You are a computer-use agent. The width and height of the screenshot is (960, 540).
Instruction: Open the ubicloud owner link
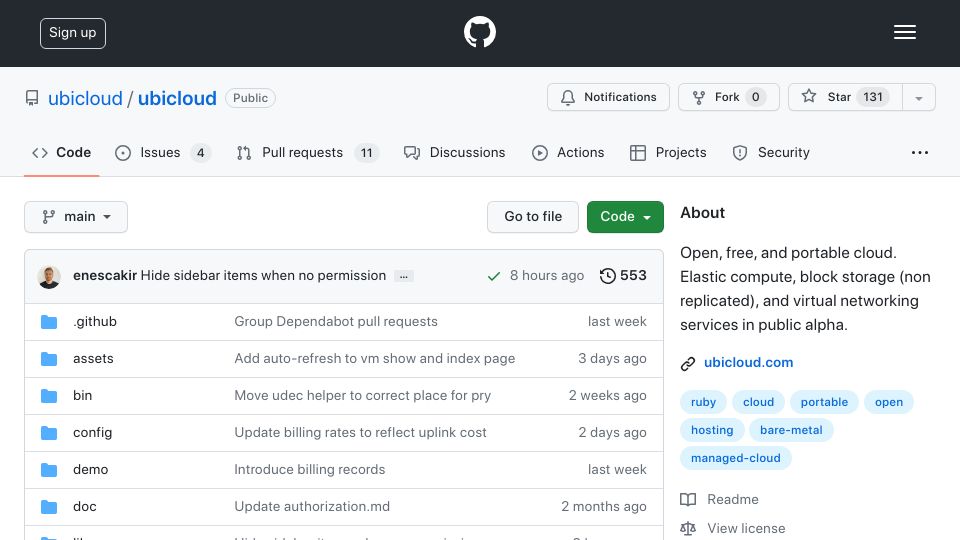point(85,99)
